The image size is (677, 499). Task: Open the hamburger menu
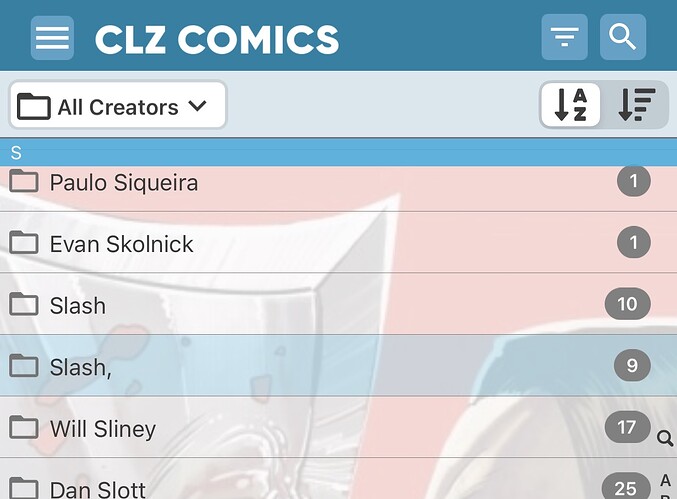click(x=52, y=38)
